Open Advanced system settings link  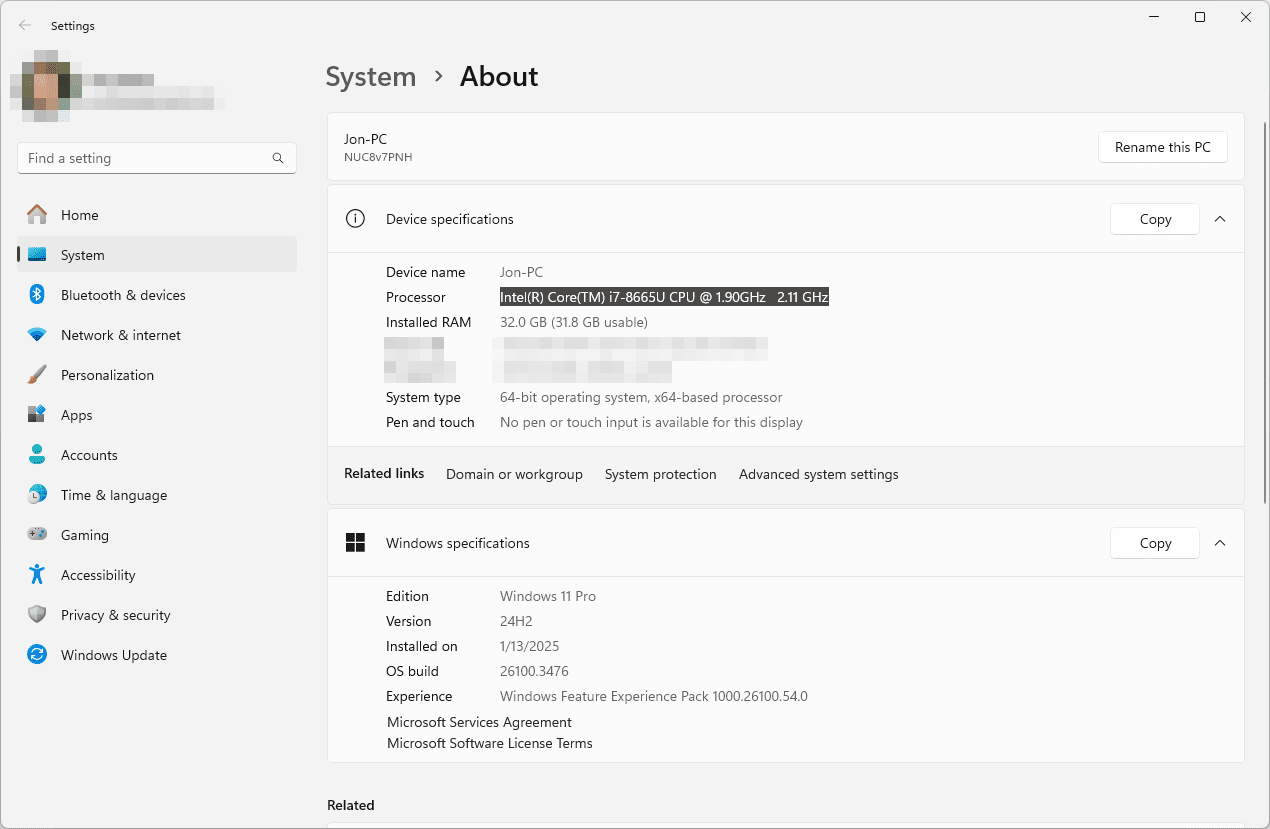click(x=818, y=474)
